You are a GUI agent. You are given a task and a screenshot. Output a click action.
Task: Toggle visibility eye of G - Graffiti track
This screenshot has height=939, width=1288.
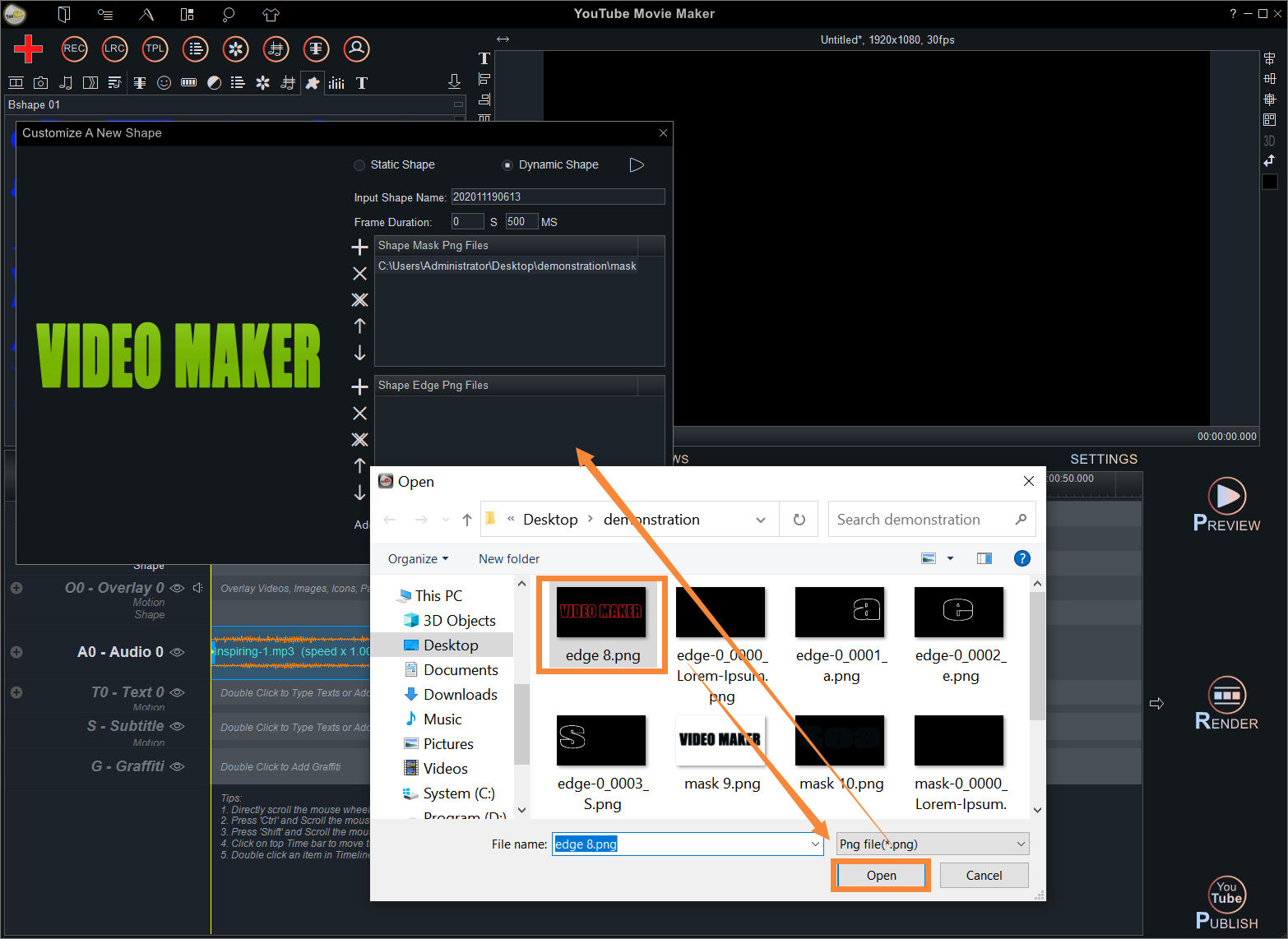[177, 766]
